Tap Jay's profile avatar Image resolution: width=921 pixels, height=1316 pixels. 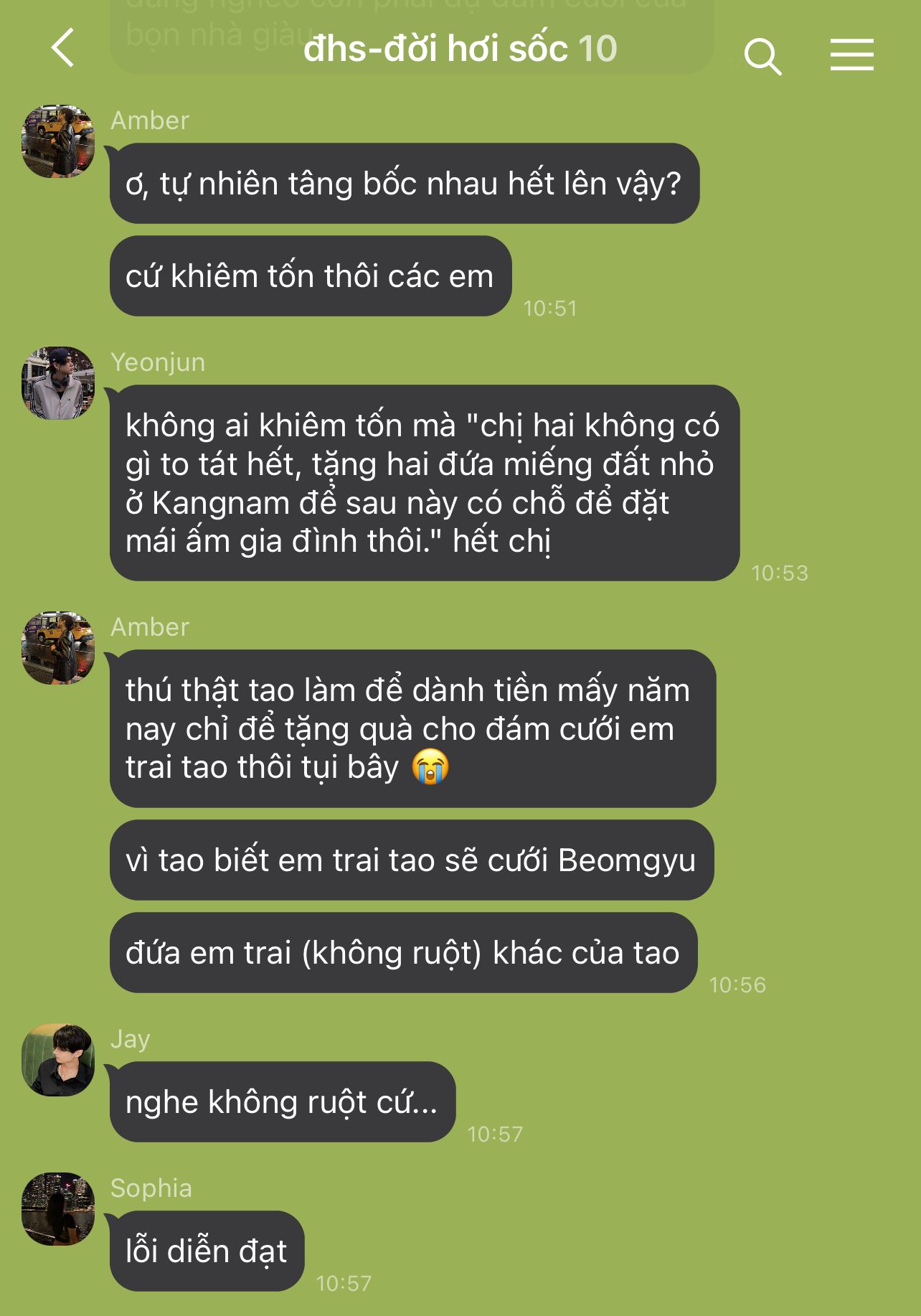[58, 1060]
